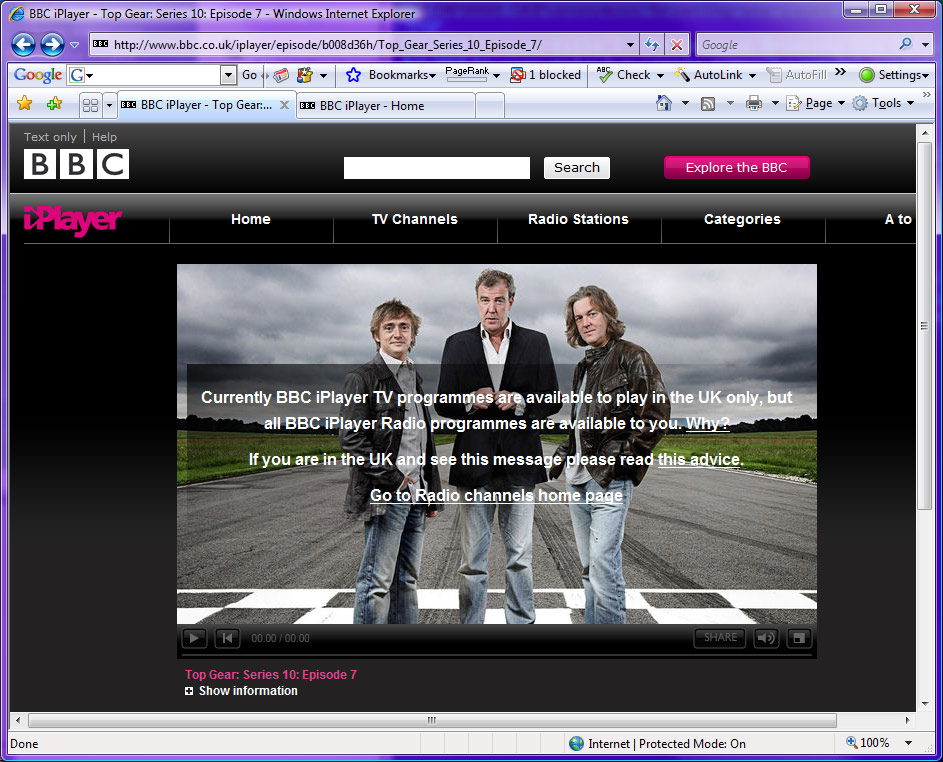Switch to the 'BBC iPlayer - Home' tab
The height and width of the screenshot is (762, 943).
385,106
